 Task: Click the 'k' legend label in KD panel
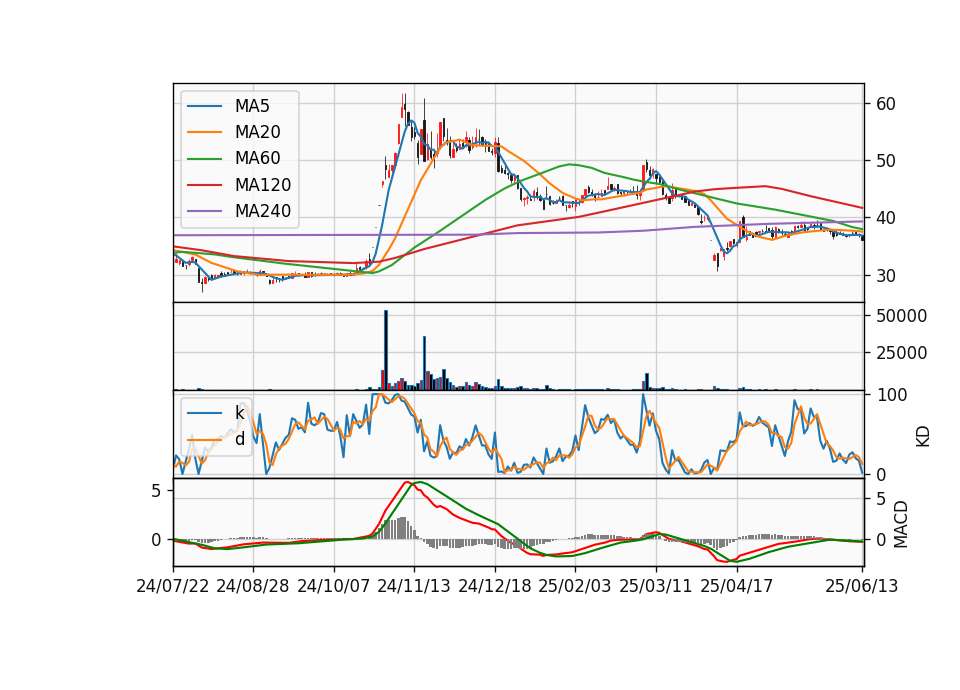tap(239, 413)
